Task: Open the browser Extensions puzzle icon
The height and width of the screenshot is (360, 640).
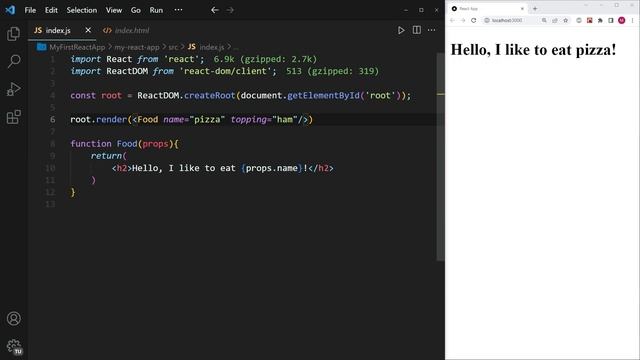Action: pos(600,20)
